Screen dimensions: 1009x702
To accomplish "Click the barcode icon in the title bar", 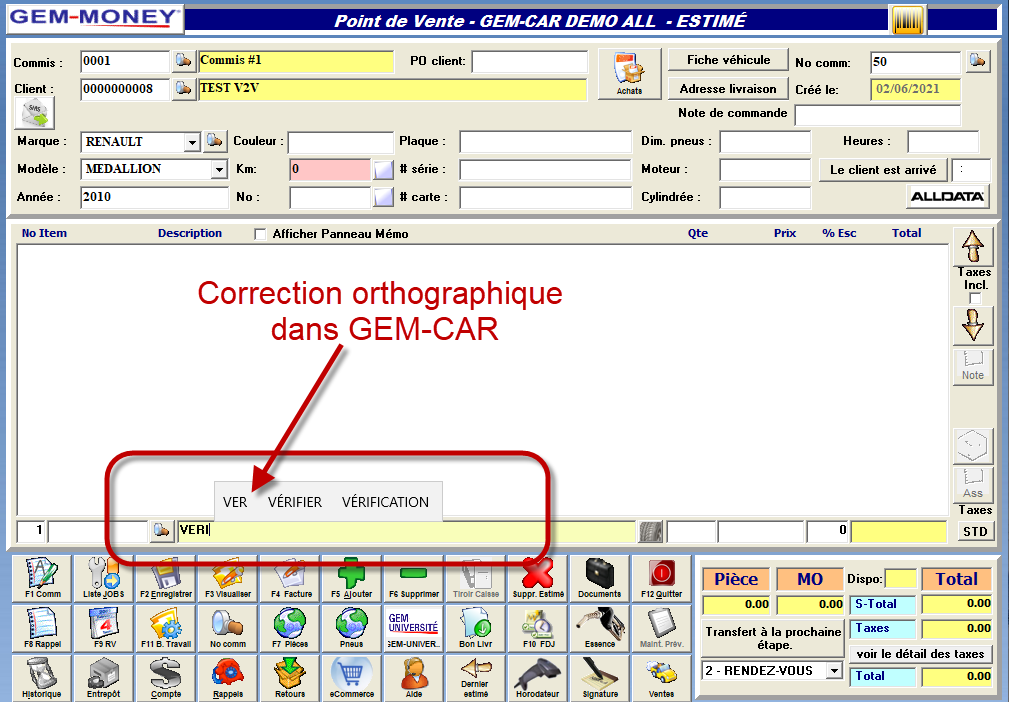I will [x=907, y=19].
